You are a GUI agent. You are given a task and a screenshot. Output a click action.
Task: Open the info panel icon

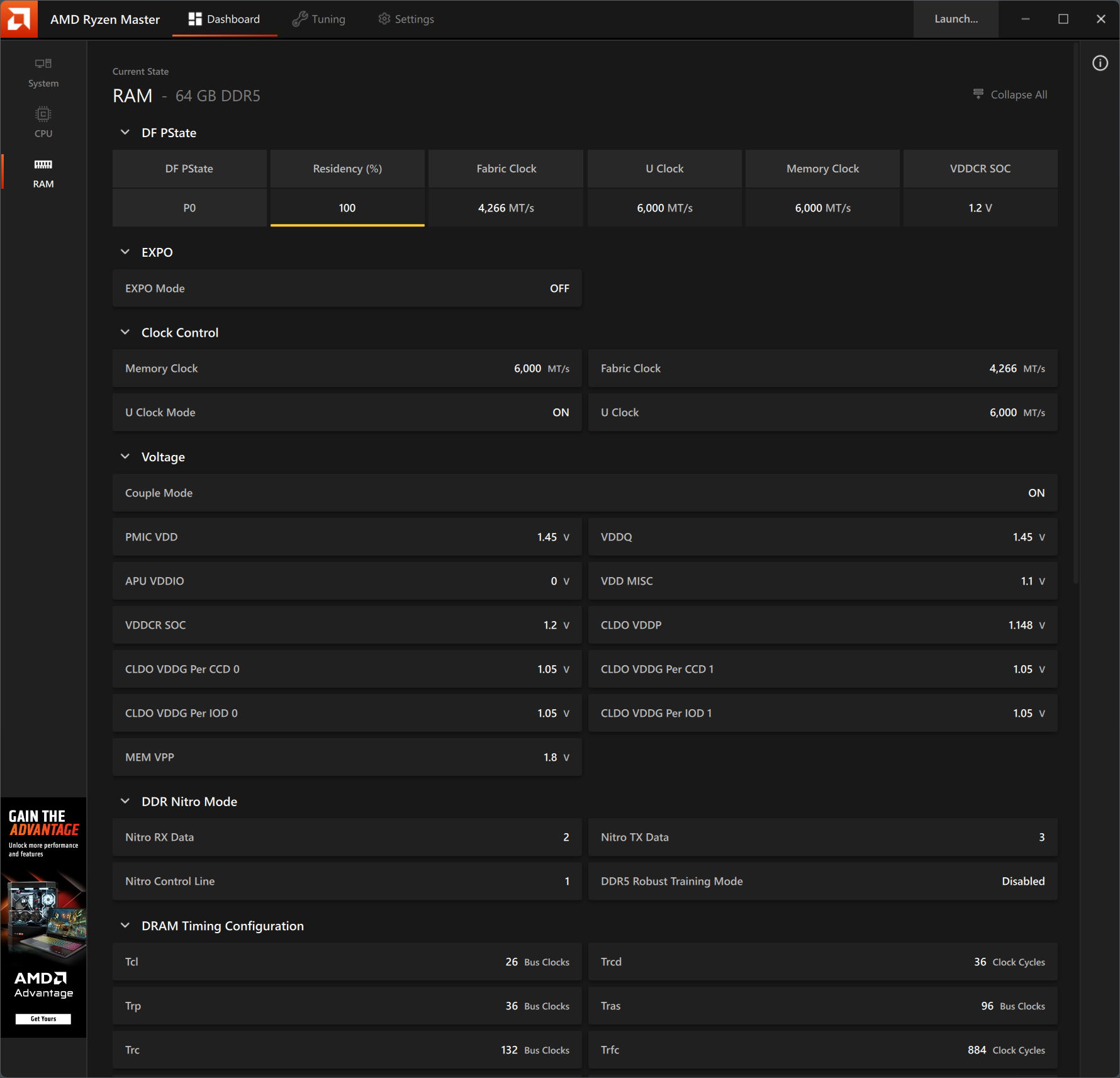point(1100,63)
